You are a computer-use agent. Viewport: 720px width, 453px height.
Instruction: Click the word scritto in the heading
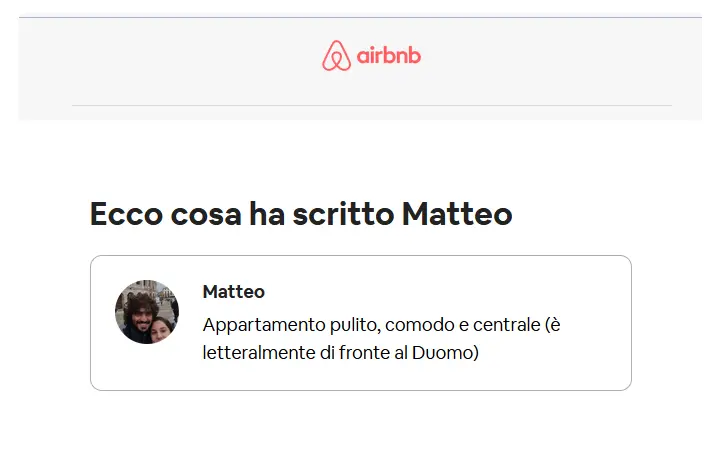pos(343,214)
